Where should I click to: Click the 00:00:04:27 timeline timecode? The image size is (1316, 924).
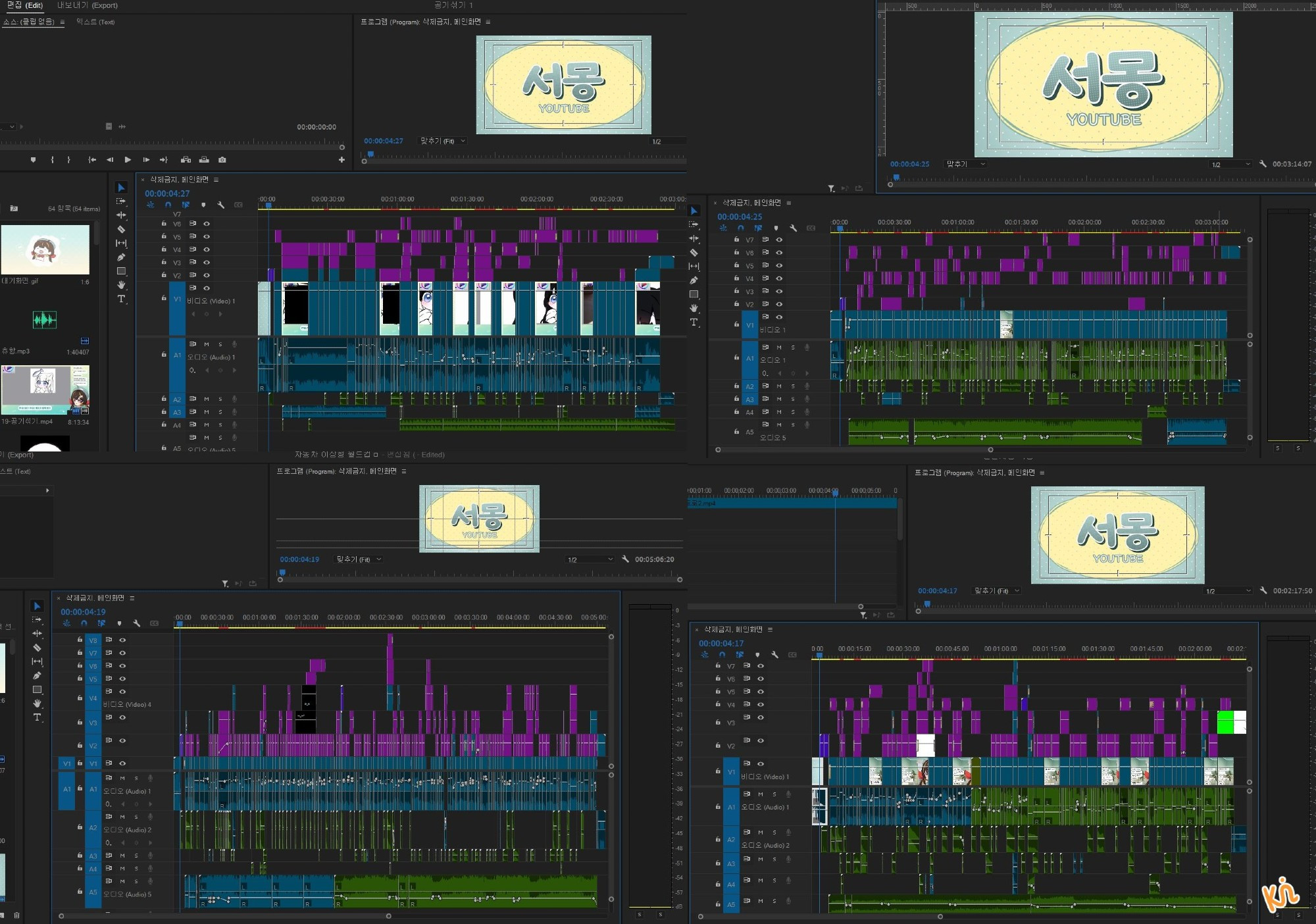[167, 193]
